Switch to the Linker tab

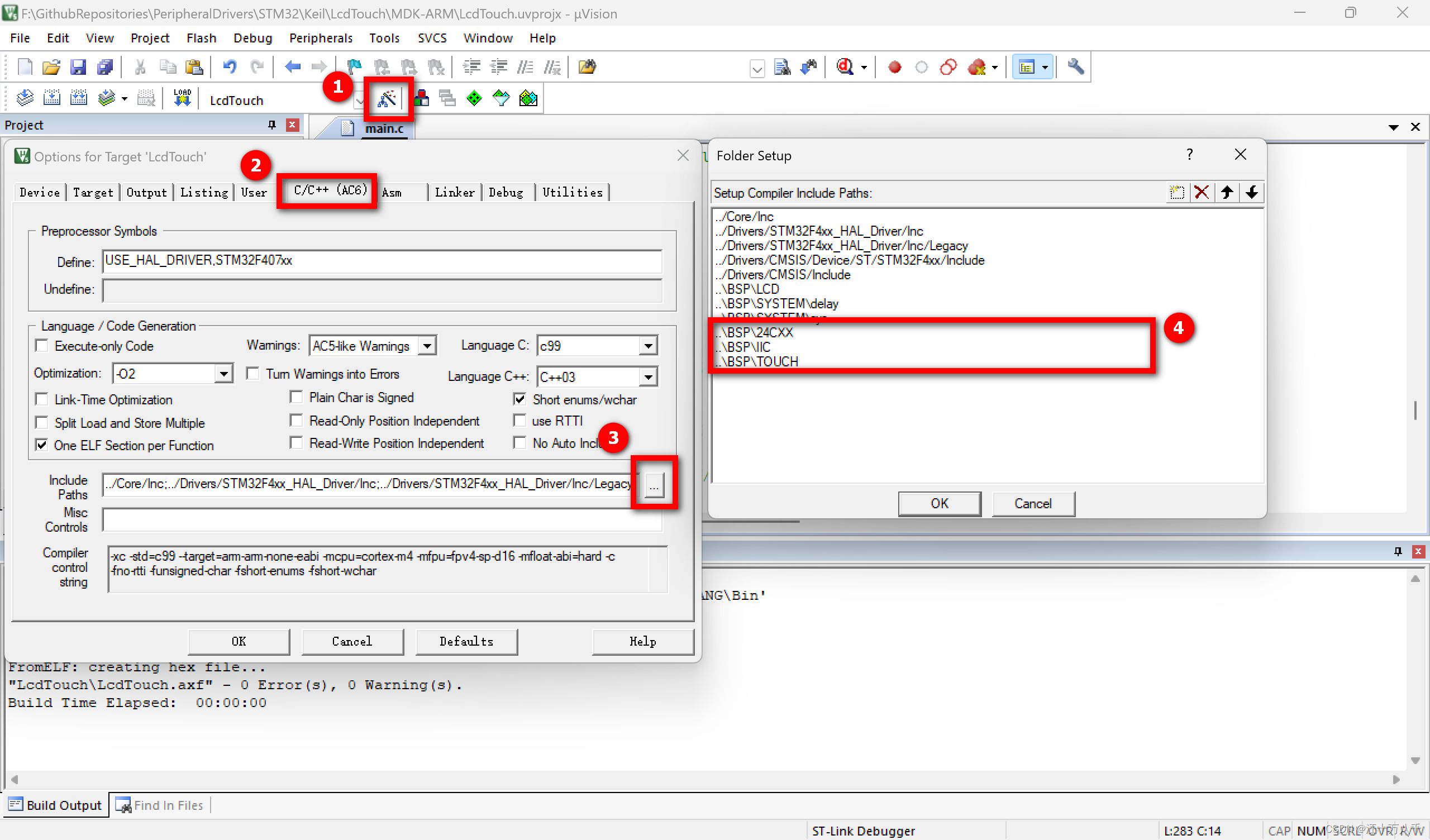pyautogui.click(x=455, y=192)
